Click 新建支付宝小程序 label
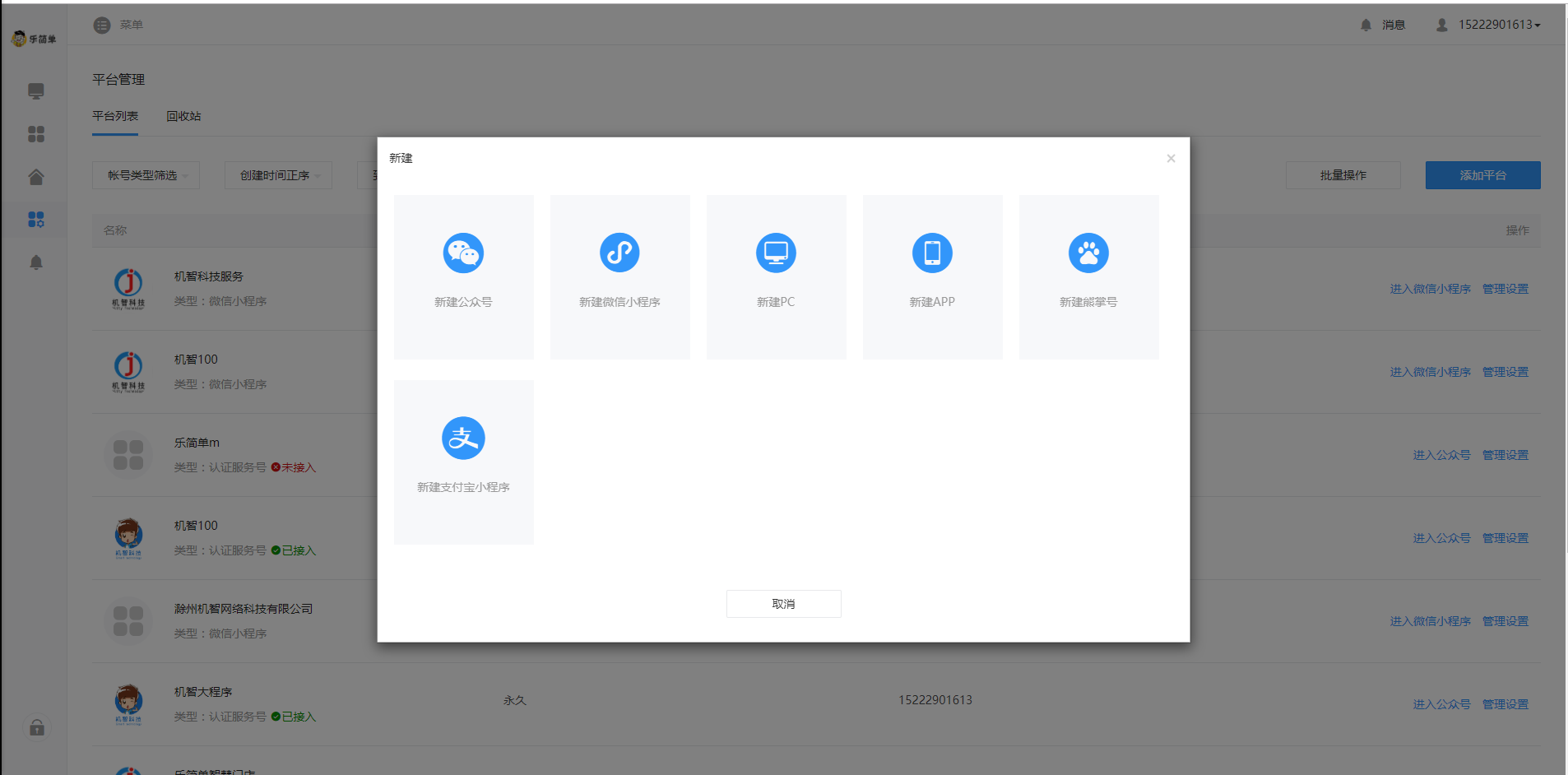The image size is (1568, 775). click(463, 487)
